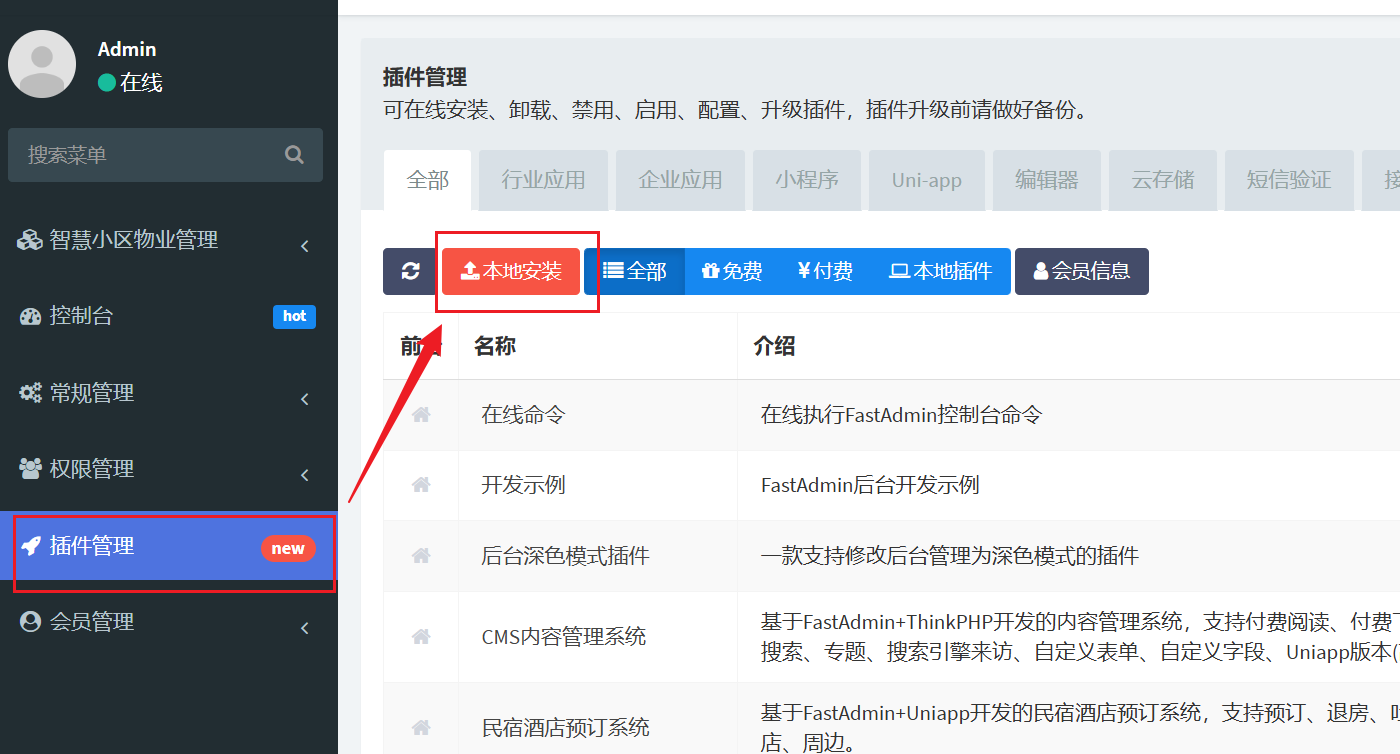Click home icon beside 开发示例
This screenshot has height=754, width=1400.
tap(421, 485)
